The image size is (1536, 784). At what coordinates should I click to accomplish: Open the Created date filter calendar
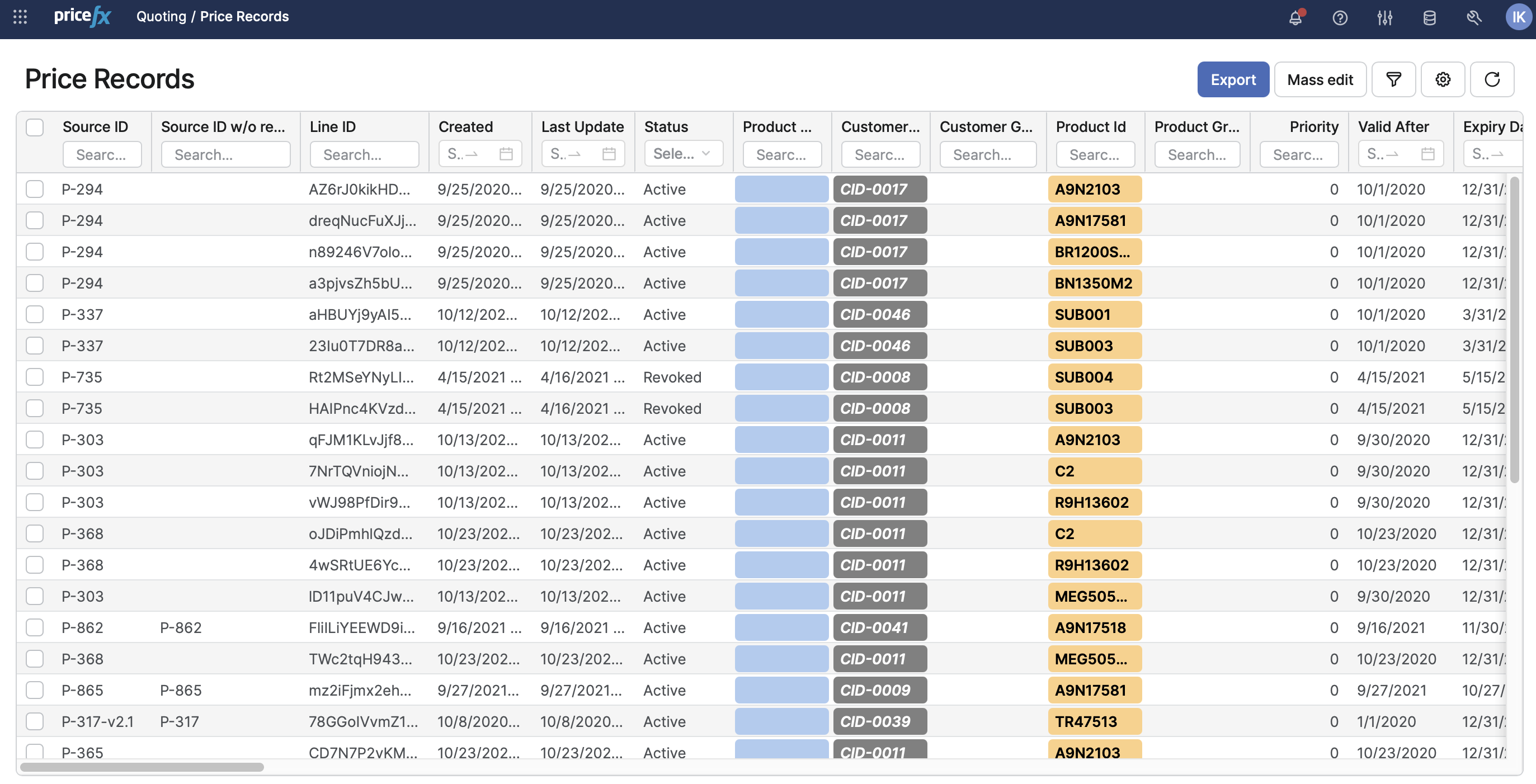(x=506, y=154)
